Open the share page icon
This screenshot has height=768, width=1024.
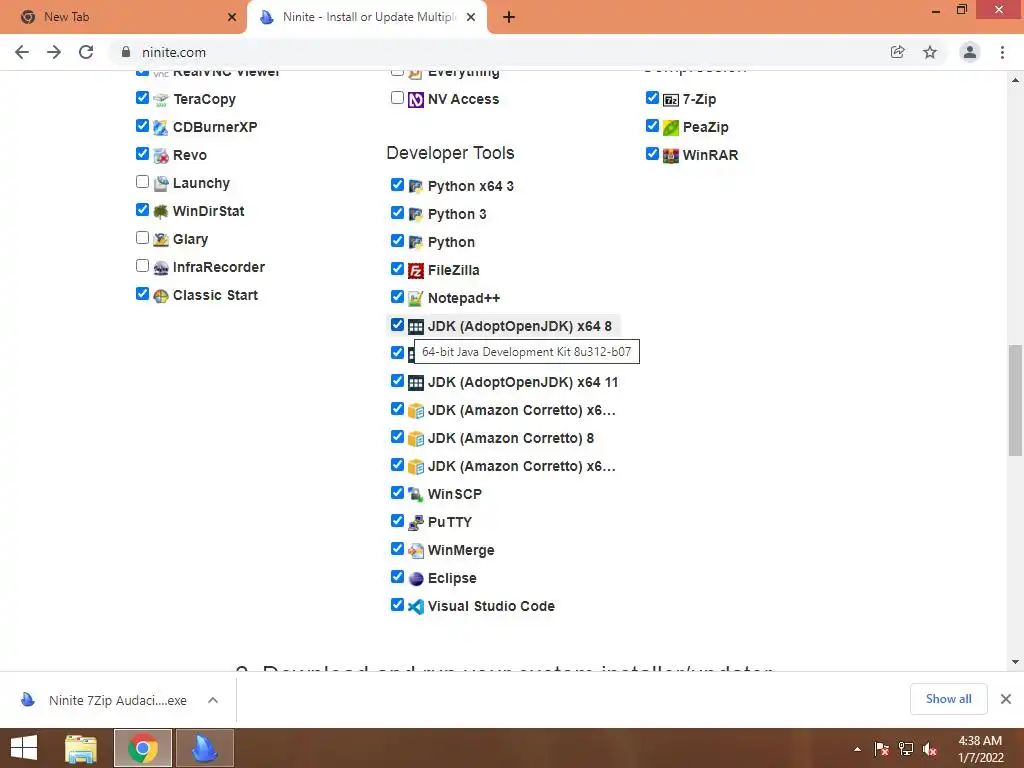click(898, 52)
